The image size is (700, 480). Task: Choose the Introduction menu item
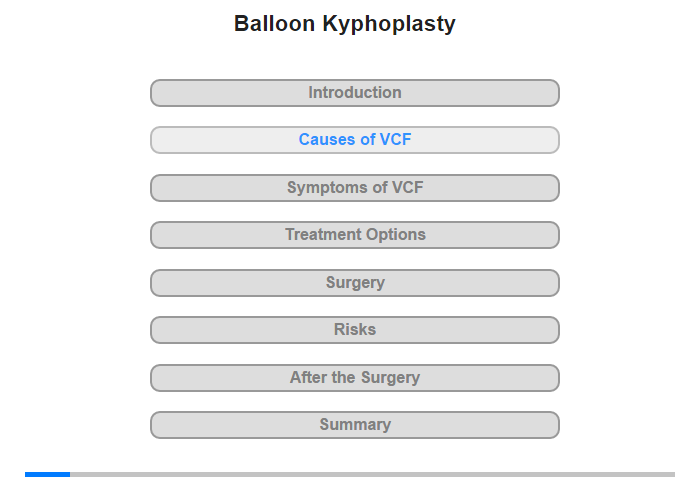click(x=354, y=93)
